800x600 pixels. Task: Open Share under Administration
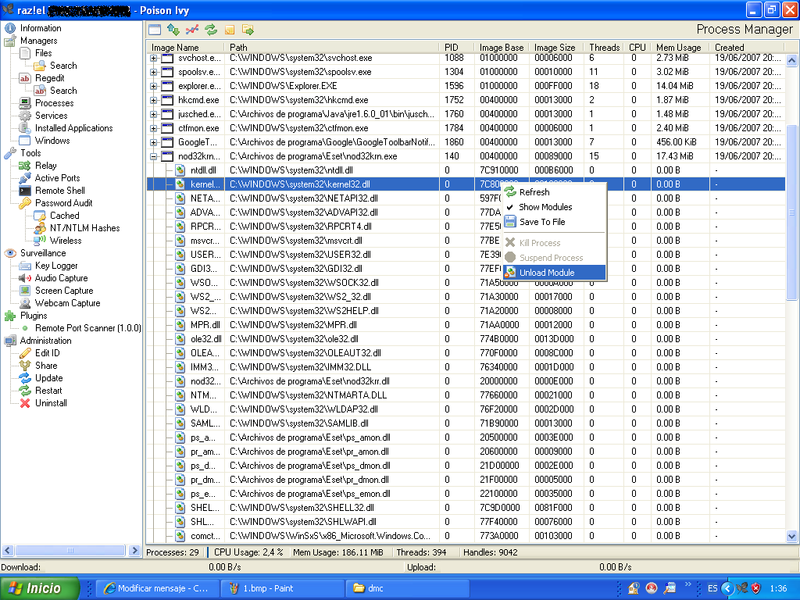coord(46,366)
